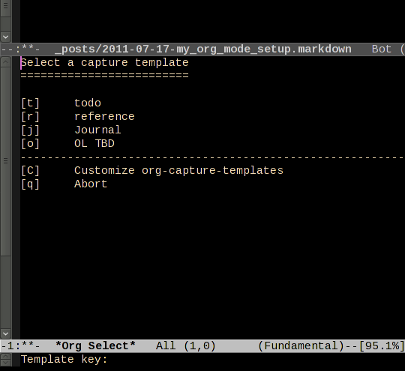Click the [r] key label

coord(30,117)
